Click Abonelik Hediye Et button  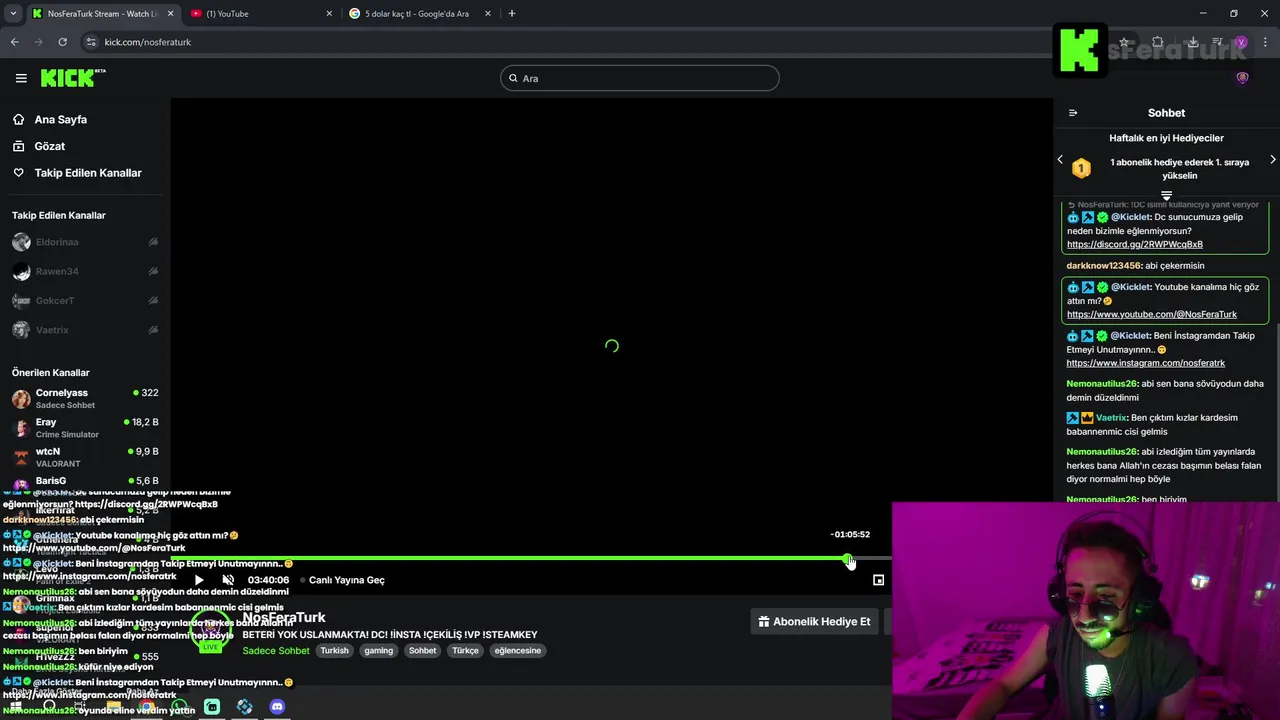coord(814,621)
